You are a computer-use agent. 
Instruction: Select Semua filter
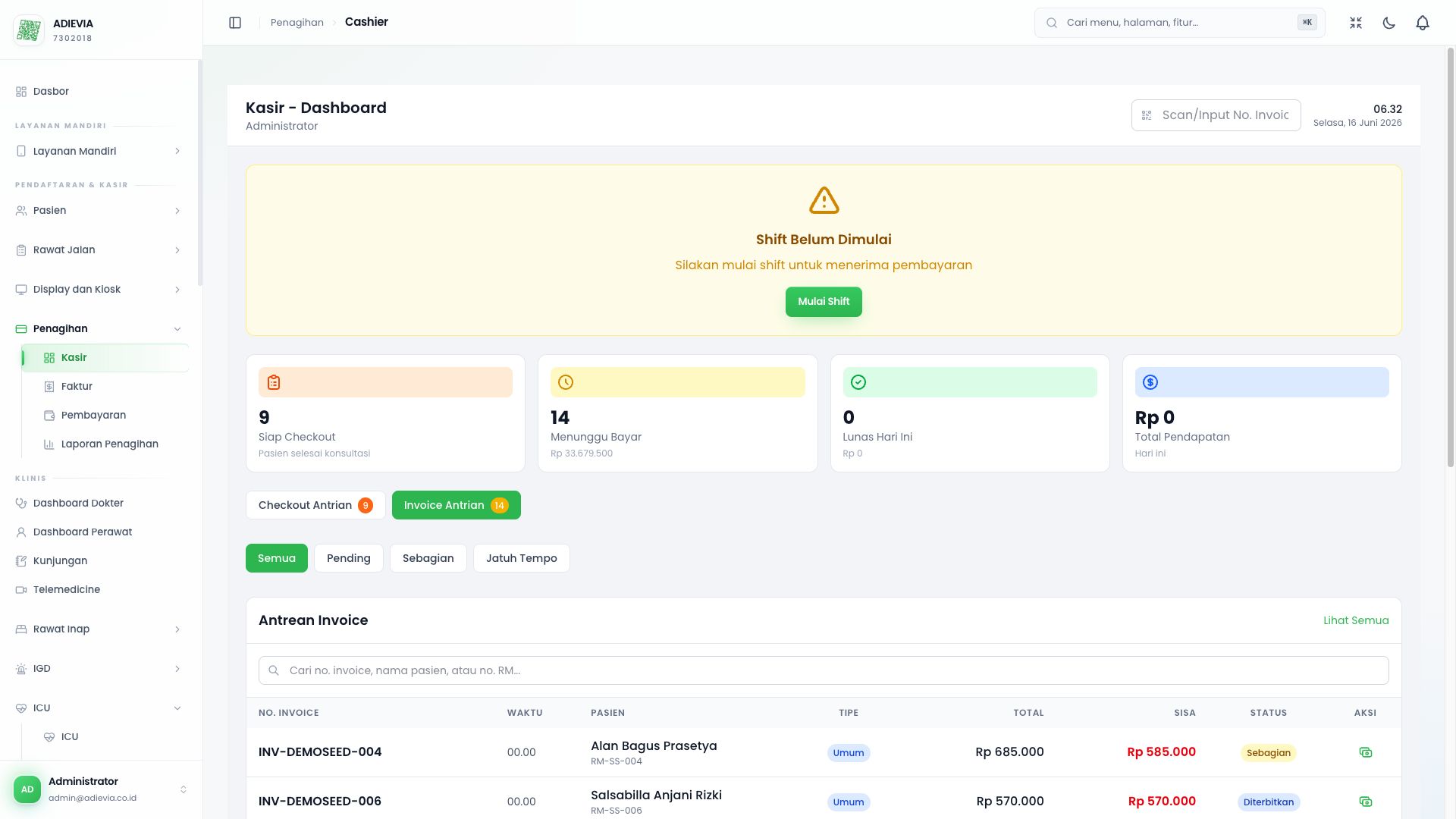pyautogui.click(x=277, y=558)
